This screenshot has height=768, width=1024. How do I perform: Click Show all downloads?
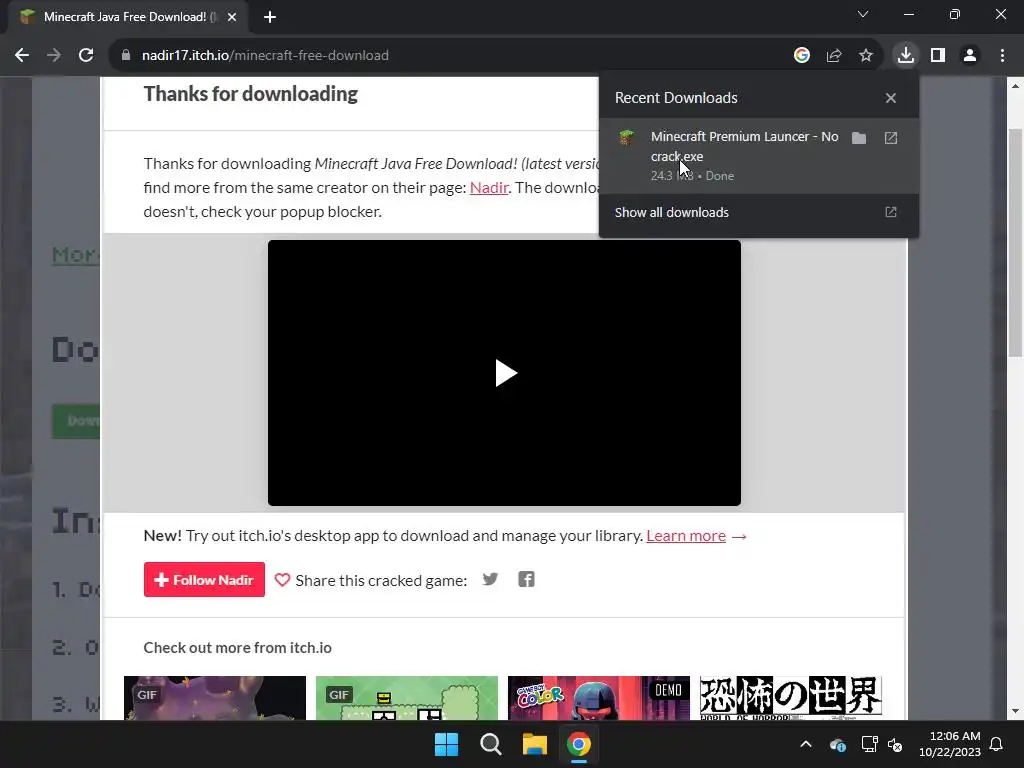coord(671,212)
